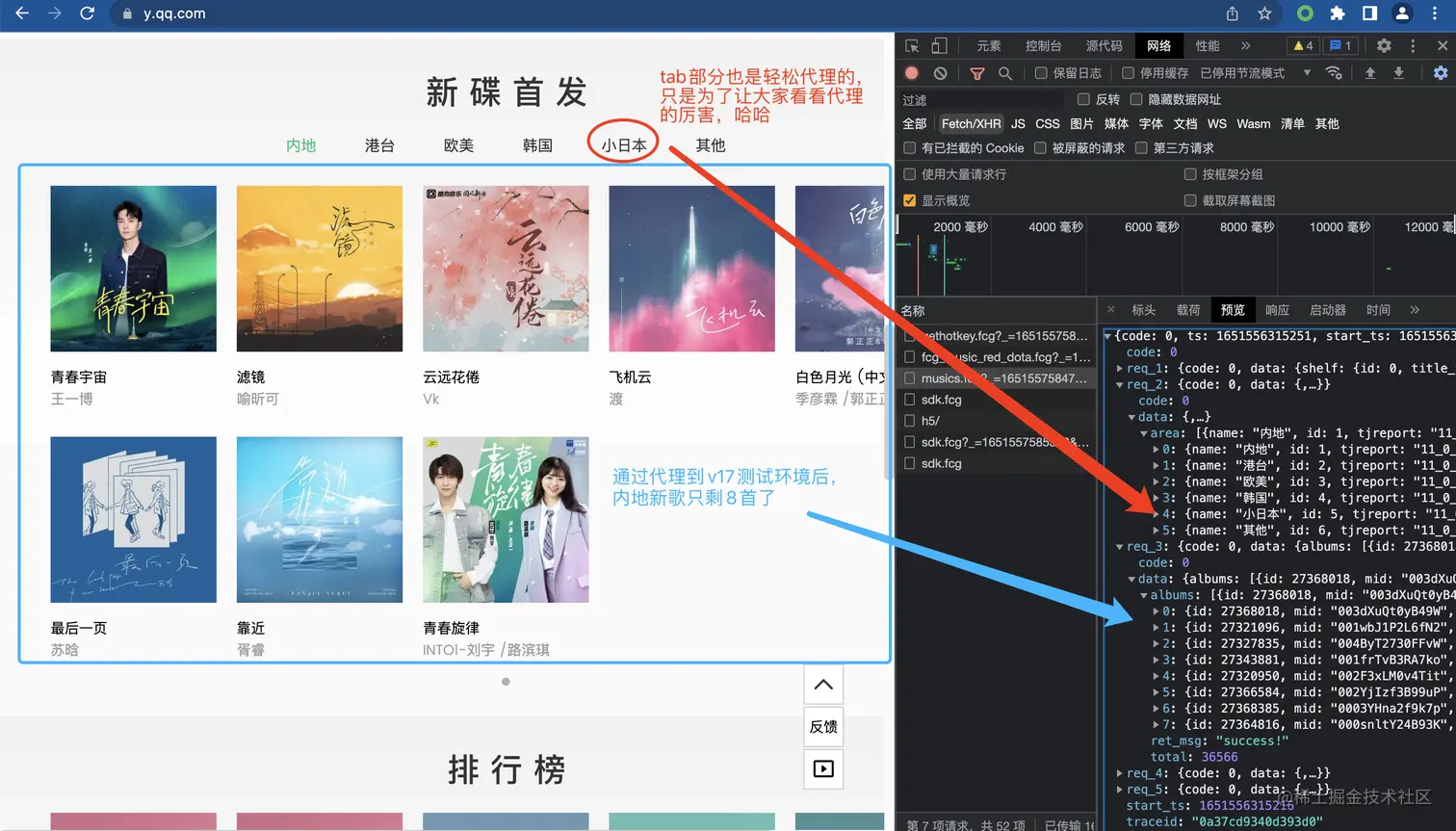Image resolution: width=1456 pixels, height=831 pixels.
Task: Tick the 第三方请求 checkbox
Action: pos(1141,147)
